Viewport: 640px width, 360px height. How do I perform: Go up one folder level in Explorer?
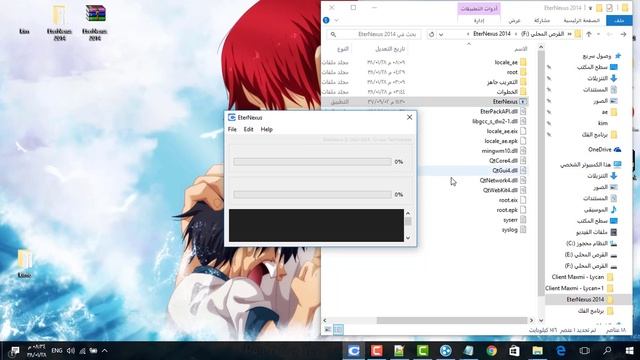tap(589, 35)
